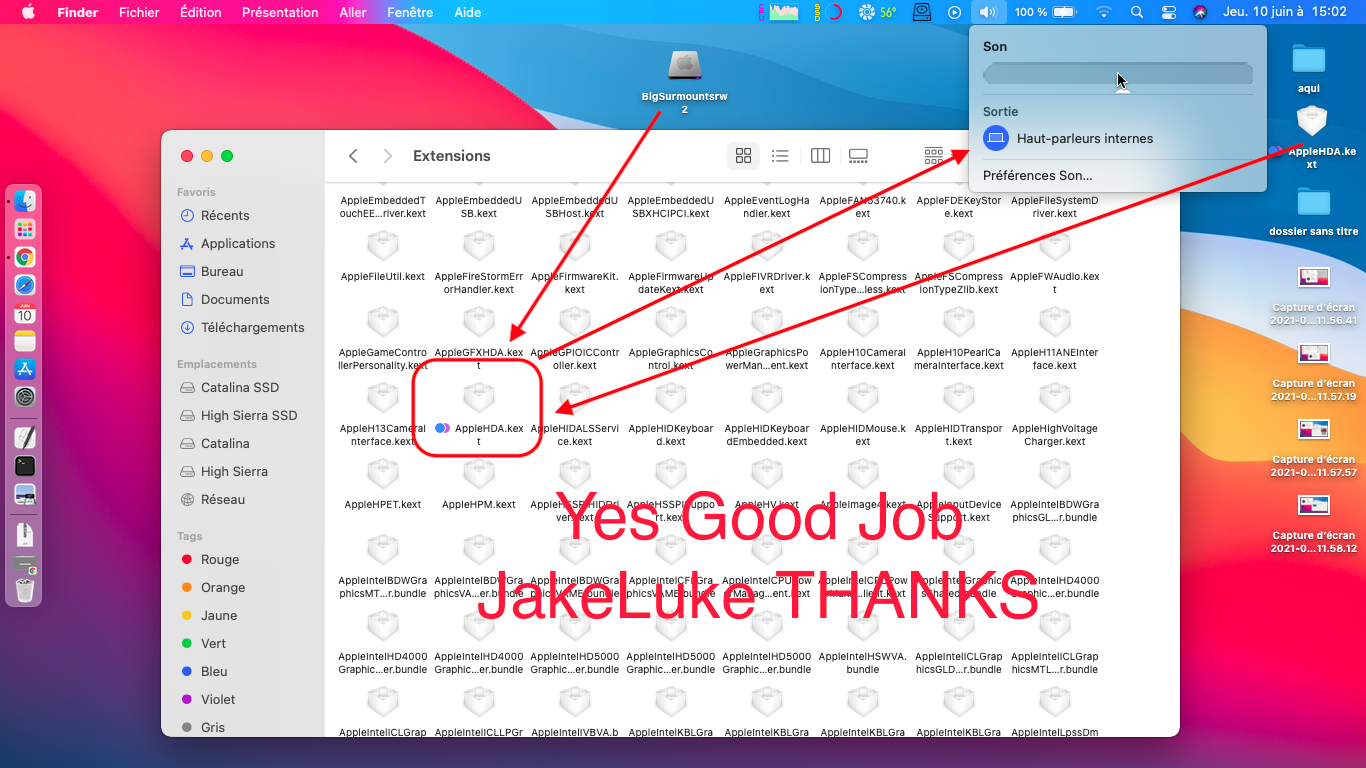Select dossier sans titre folder on desktop

(x=1313, y=210)
